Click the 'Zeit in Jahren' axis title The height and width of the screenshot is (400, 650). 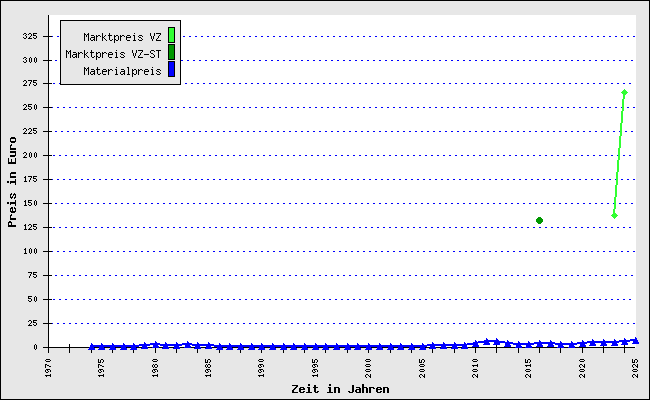[x=340, y=389]
